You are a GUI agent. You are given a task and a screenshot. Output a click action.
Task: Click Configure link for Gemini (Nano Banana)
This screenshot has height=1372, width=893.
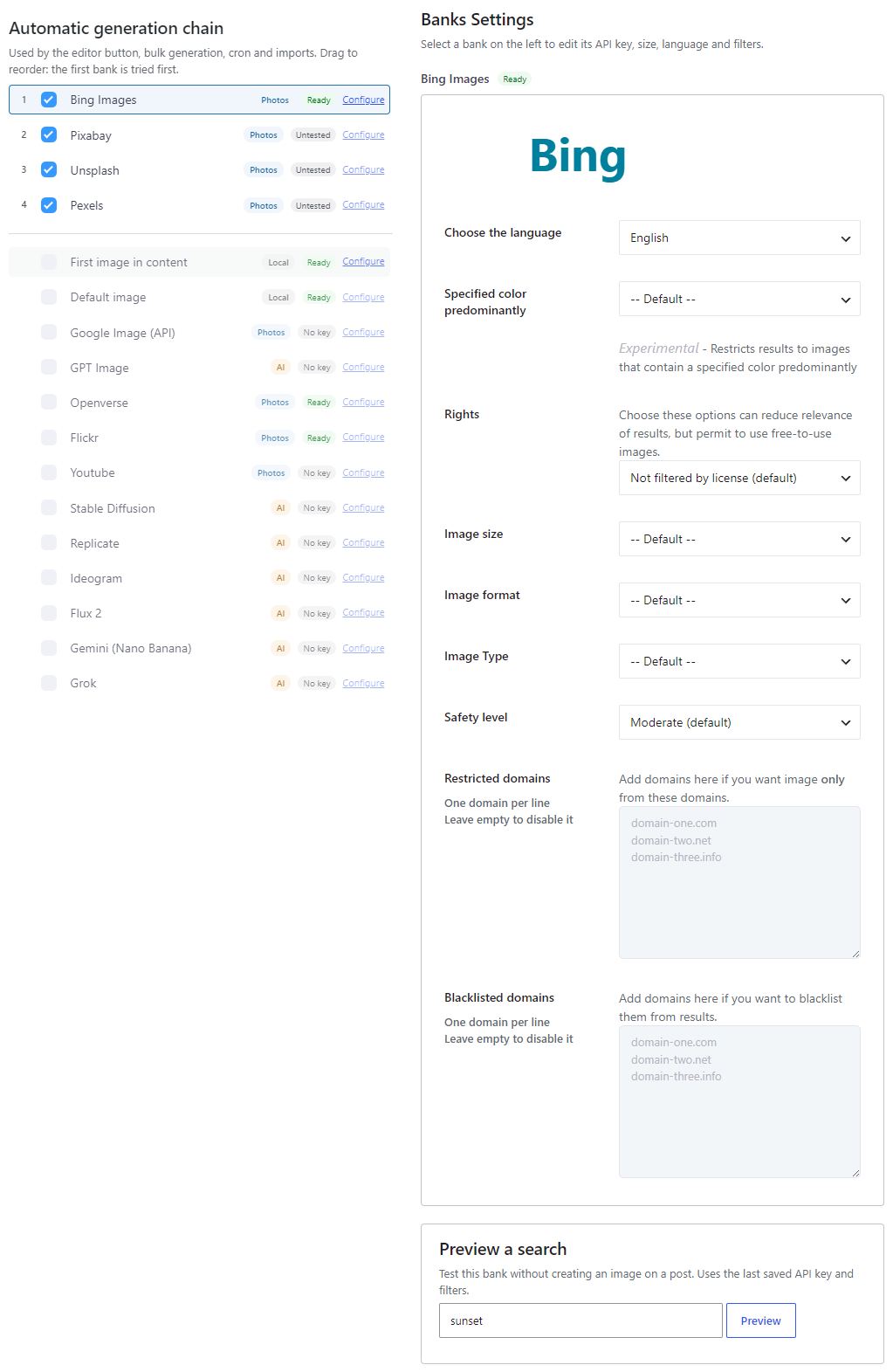coord(363,648)
